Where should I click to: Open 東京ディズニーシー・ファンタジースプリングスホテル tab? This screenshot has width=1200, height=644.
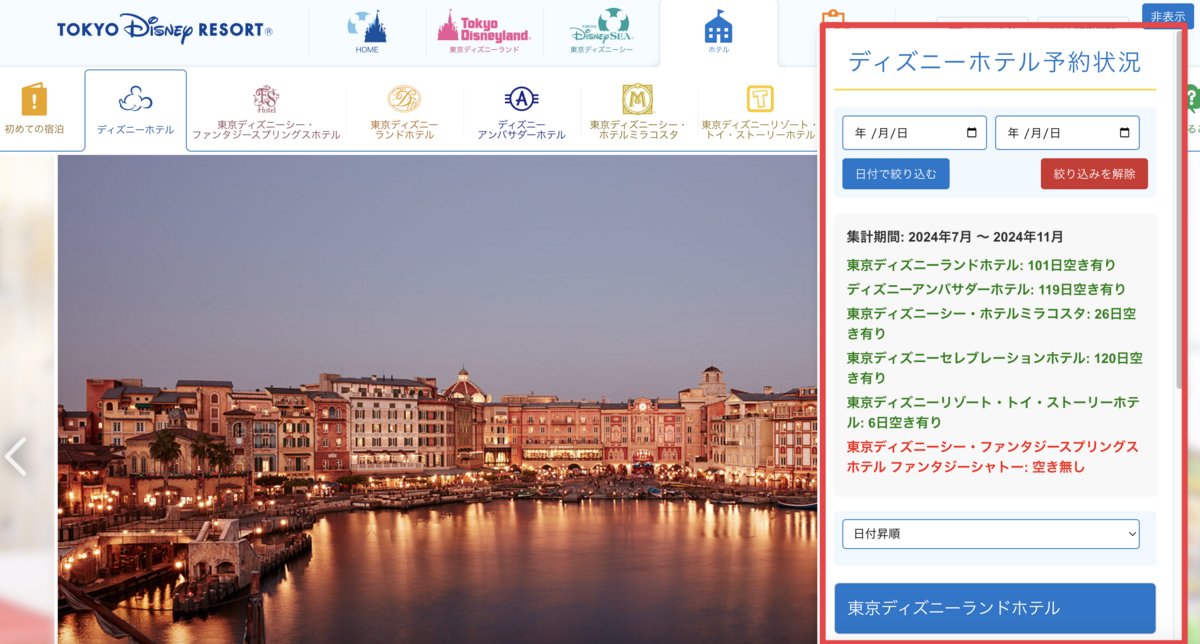point(266,112)
